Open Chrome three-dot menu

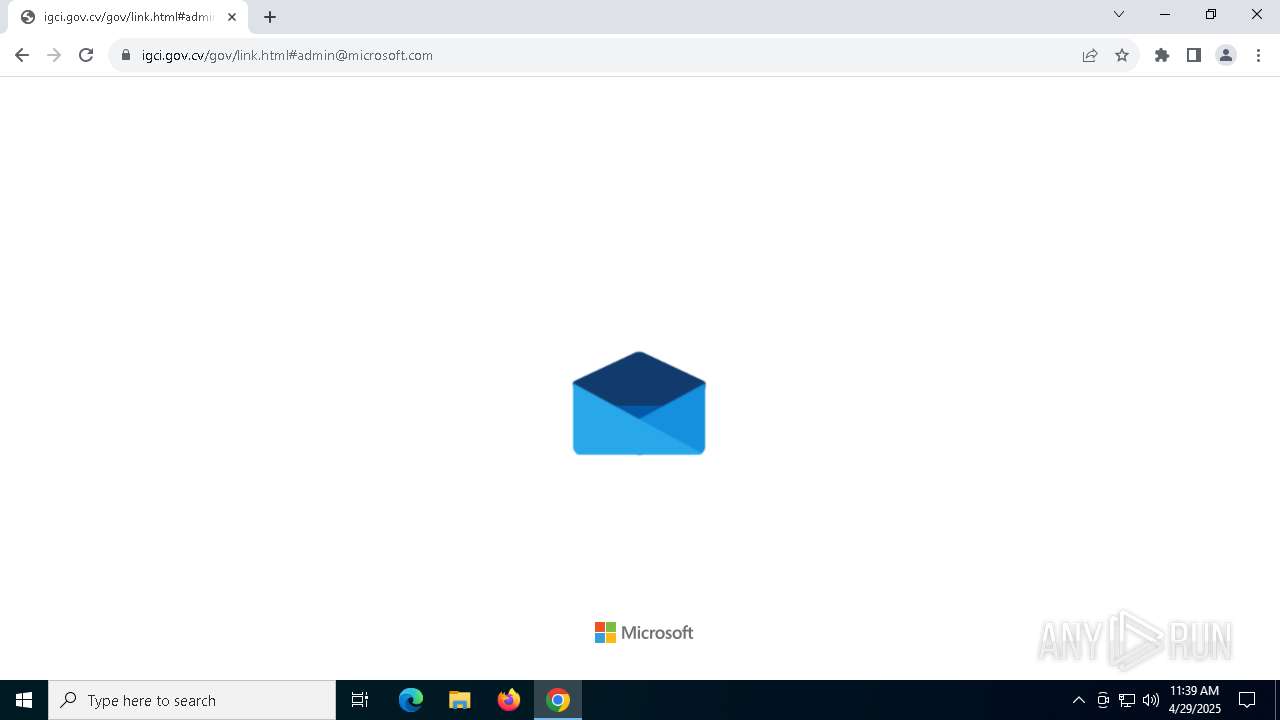click(1258, 56)
